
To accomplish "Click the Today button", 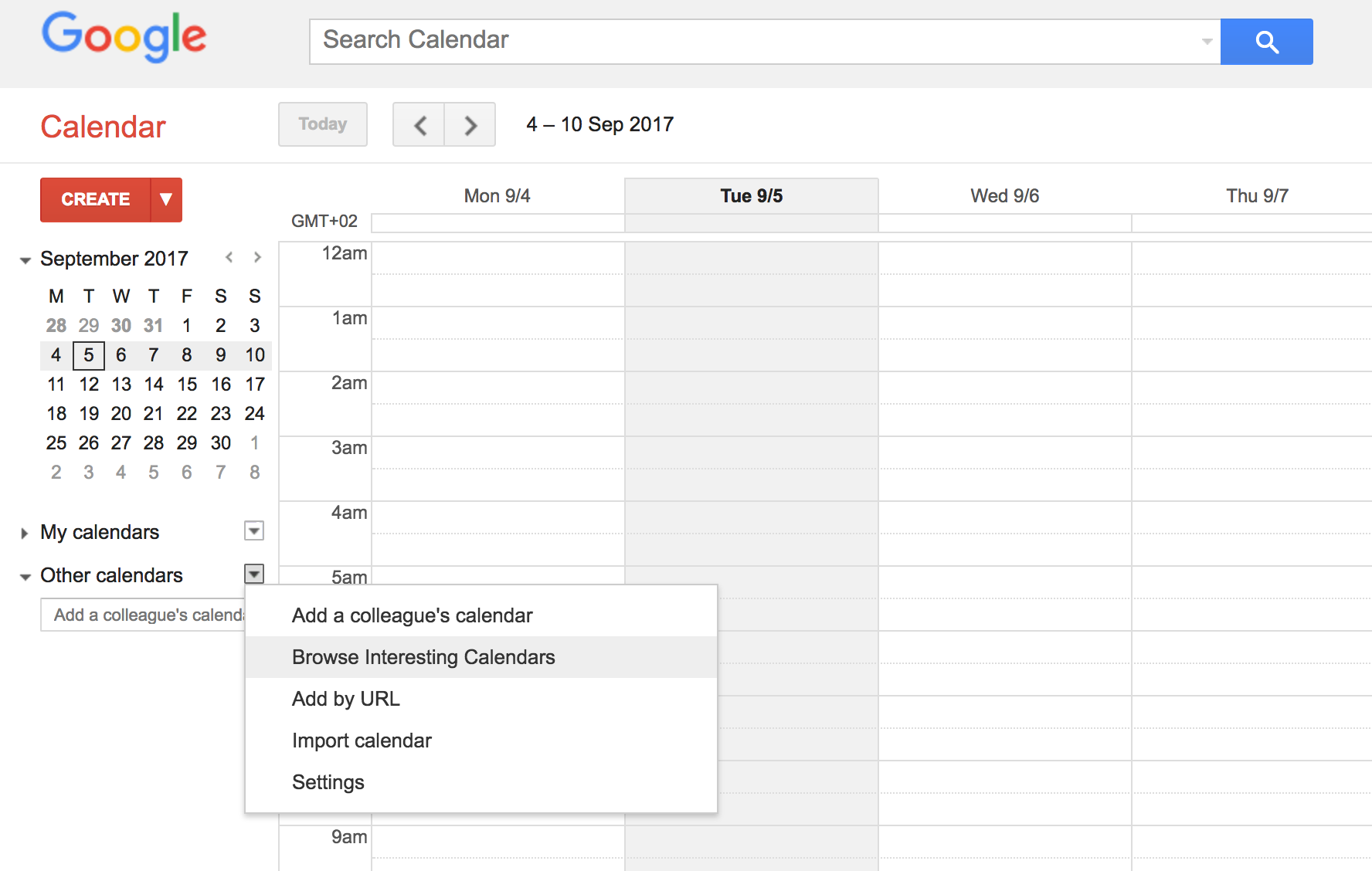I will click(x=322, y=124).
